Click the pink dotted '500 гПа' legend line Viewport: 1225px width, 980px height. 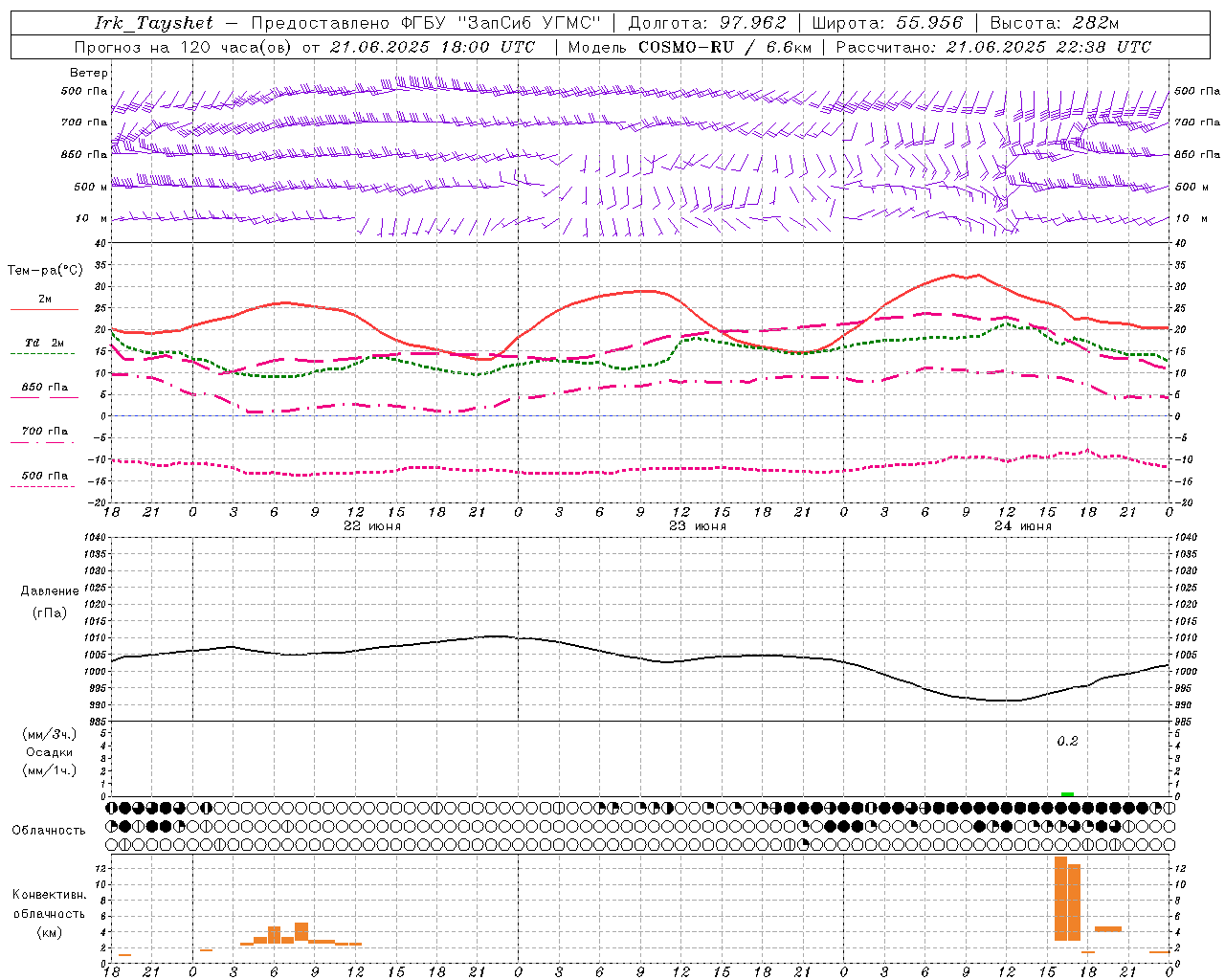[x=43, y=486]
